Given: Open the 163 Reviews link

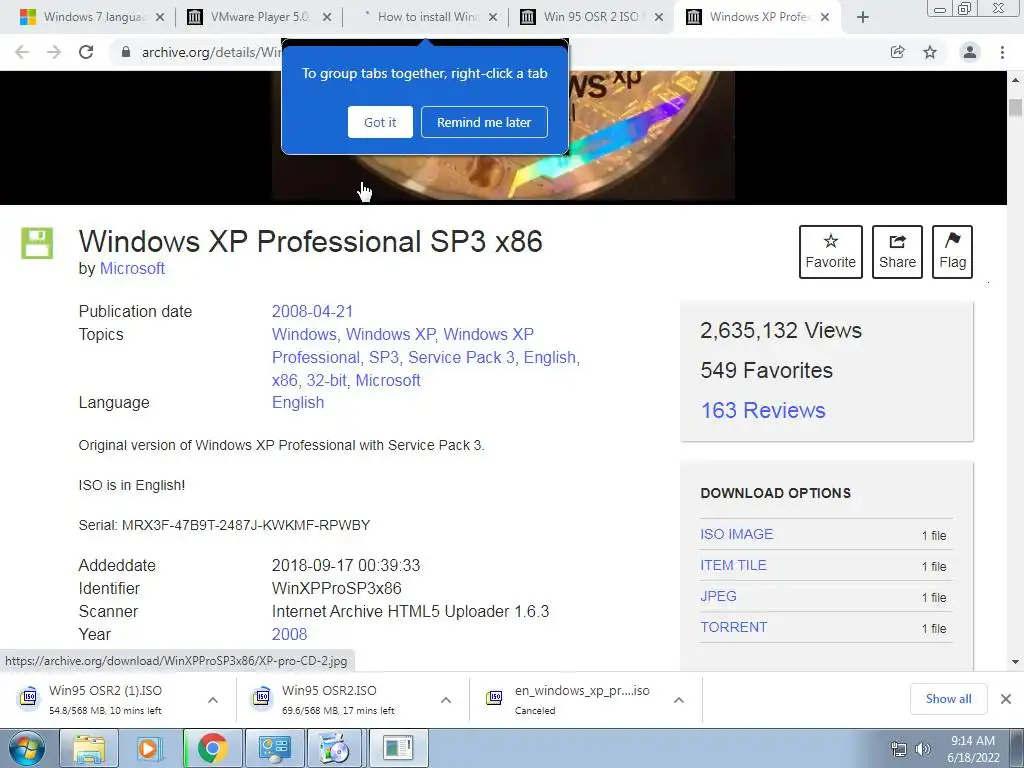Looking at the screenshot, I should click(763, 410).
